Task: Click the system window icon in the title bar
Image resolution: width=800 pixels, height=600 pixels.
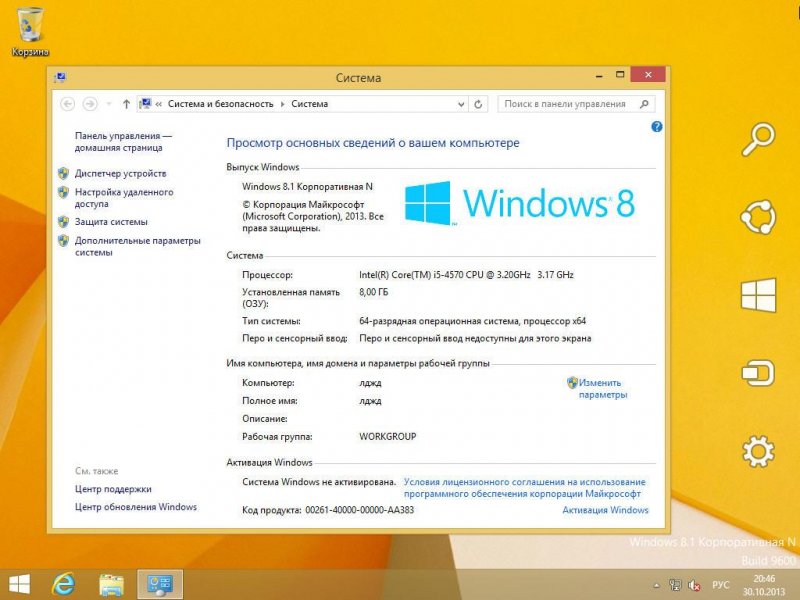Action: 60,78
